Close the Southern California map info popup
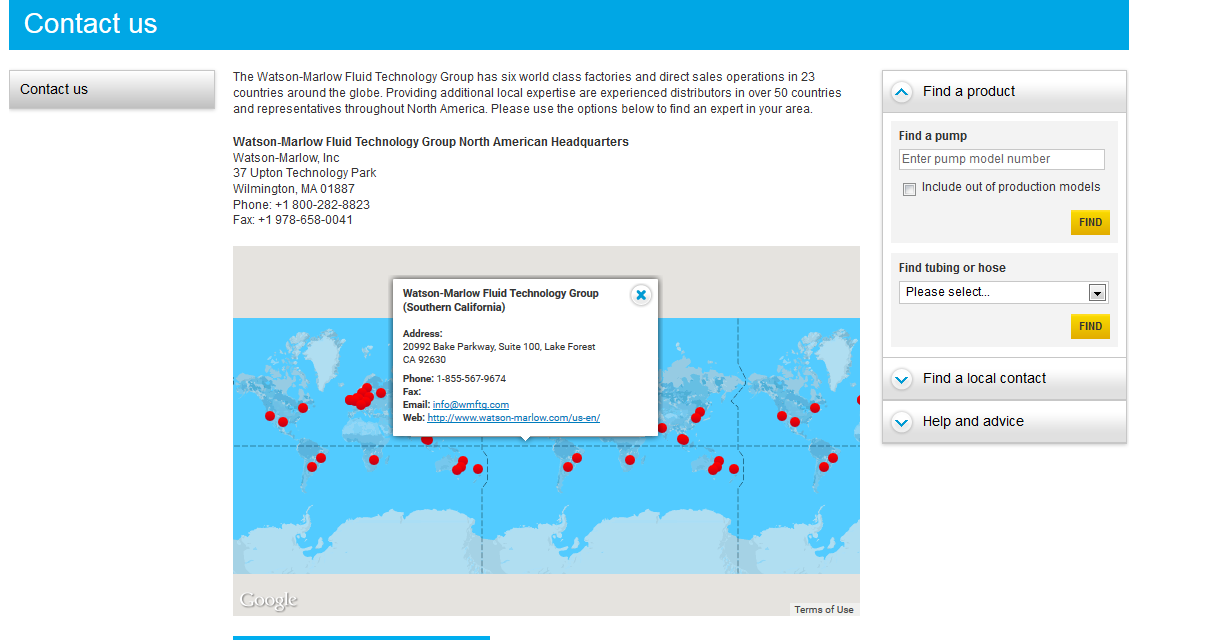 click(x=641, y=295)
